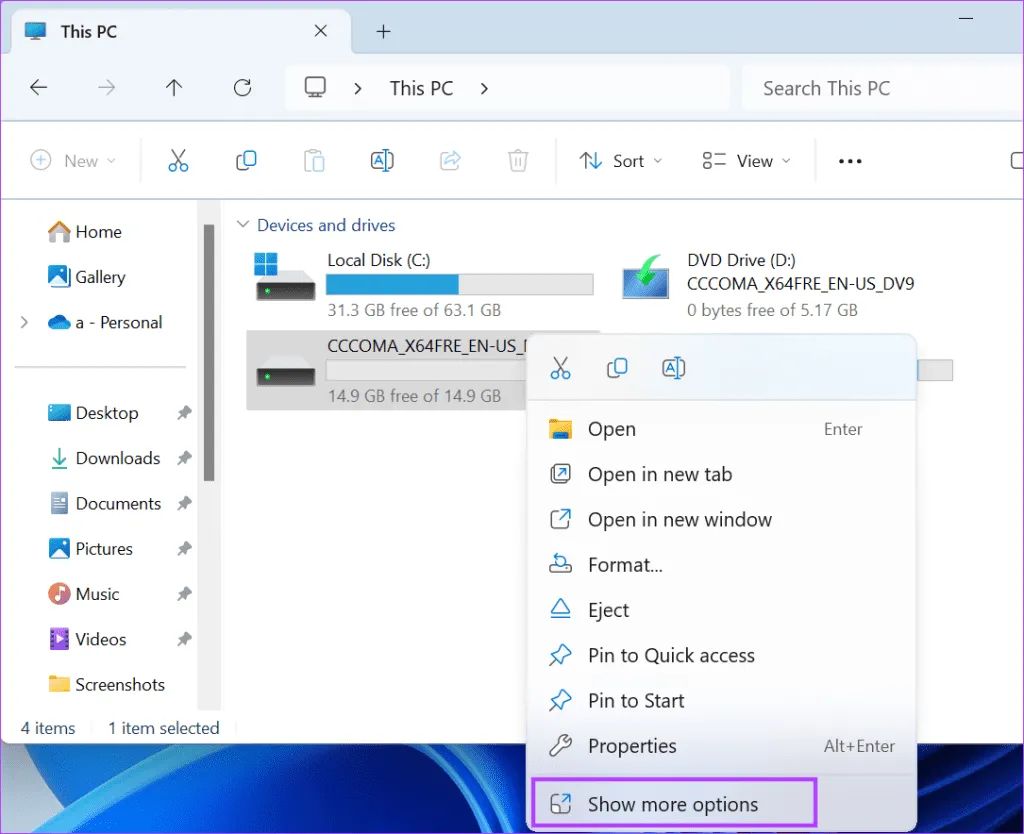1024x834 pixels.
Task: Add a new tab with plus button
Action: (x=382, y=31)
